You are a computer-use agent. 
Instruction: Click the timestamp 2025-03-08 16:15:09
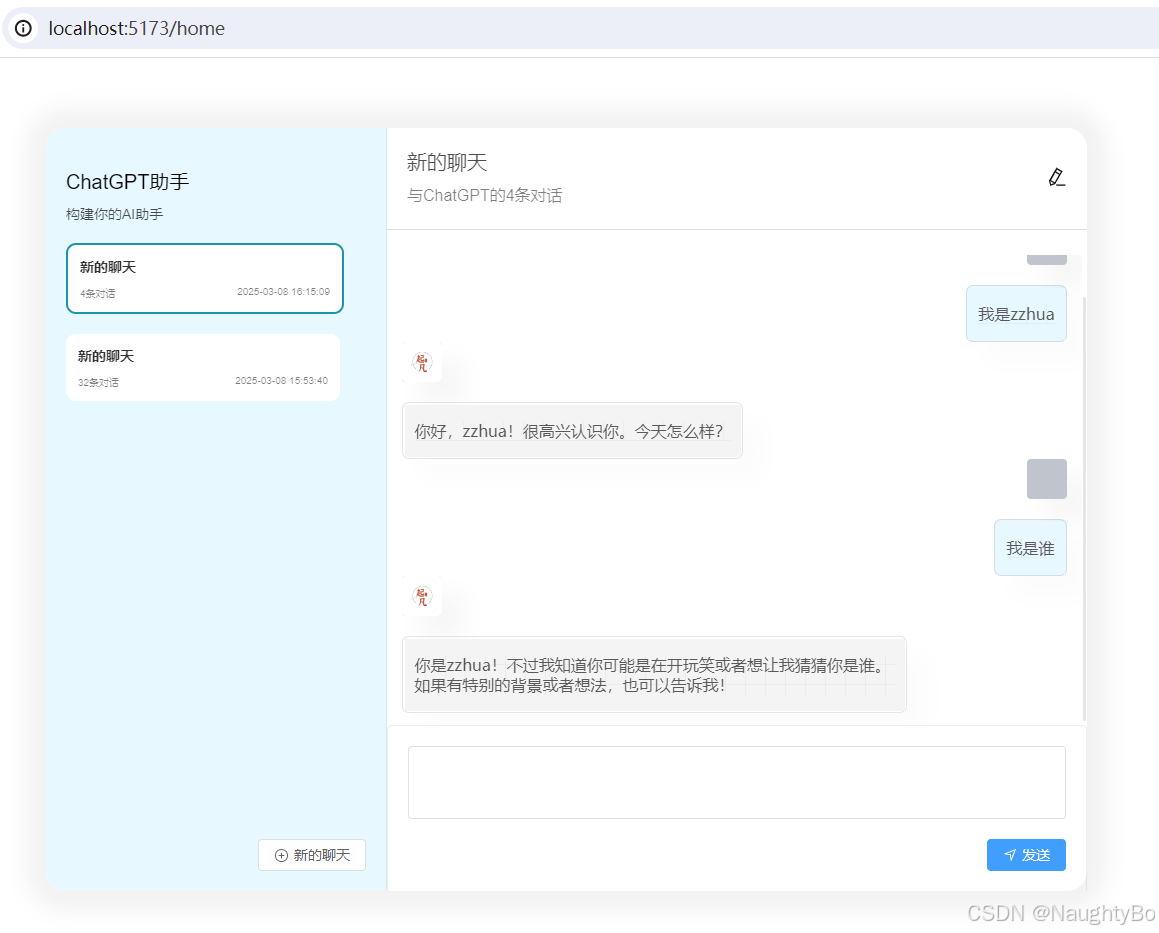(x=283, y=292)
